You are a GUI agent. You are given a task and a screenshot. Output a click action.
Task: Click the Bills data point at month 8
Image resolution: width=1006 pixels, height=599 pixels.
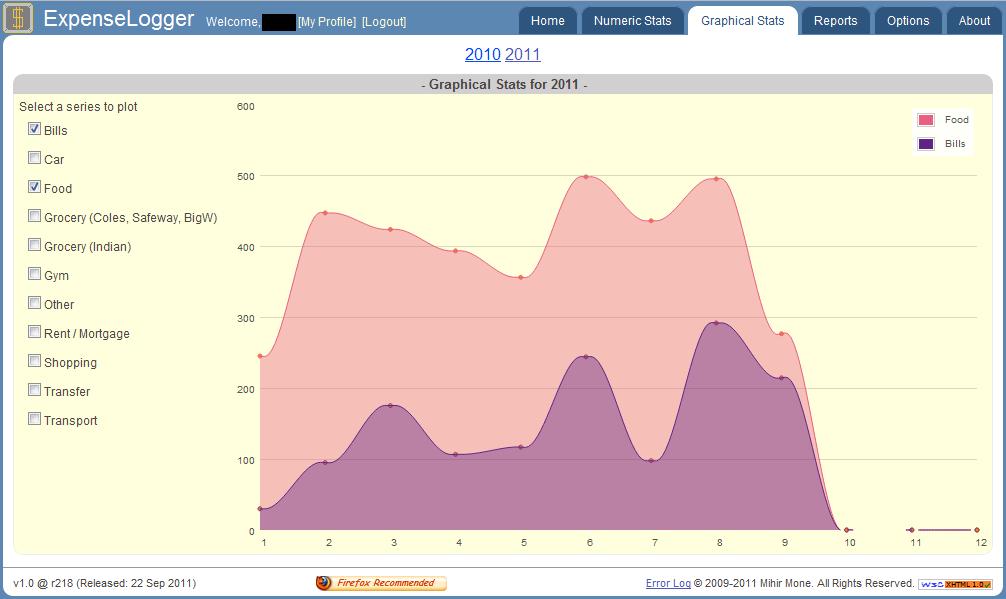pyautogui.click(x=717, y=323)
